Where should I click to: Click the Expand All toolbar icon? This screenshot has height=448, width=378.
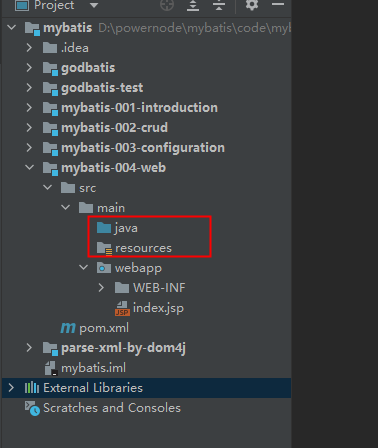[x=193, y=5]
